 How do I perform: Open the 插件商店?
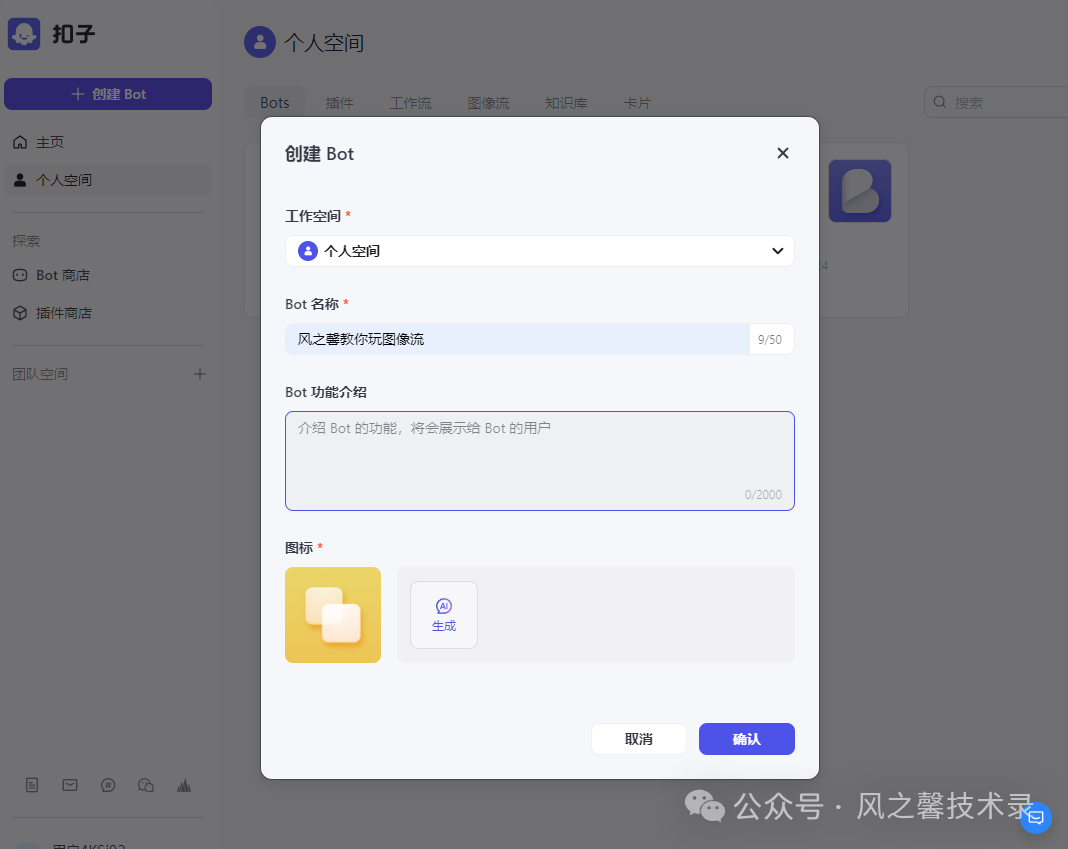[x=108, y=313]
